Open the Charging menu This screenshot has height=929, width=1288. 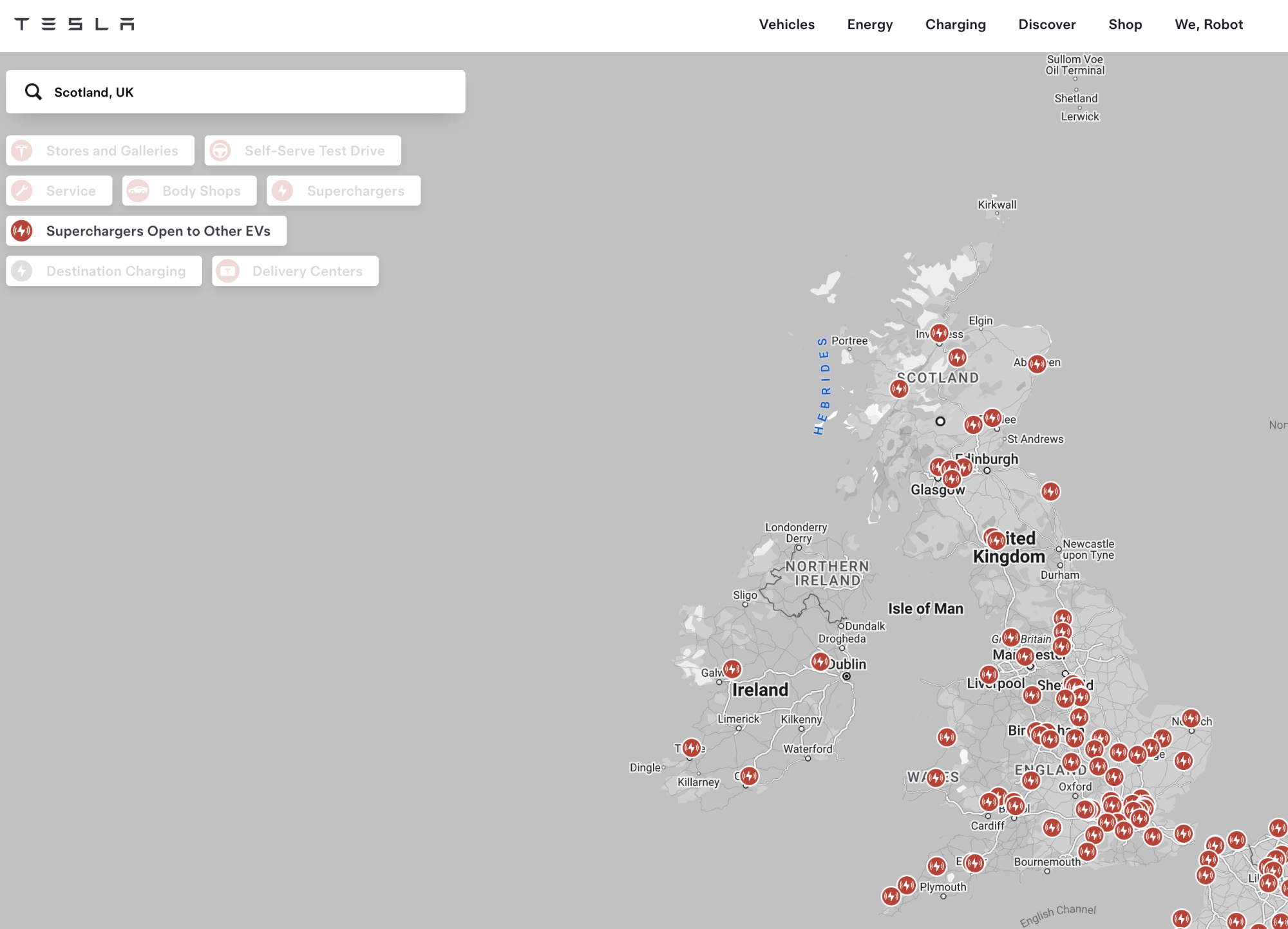(x=955, y=24)
